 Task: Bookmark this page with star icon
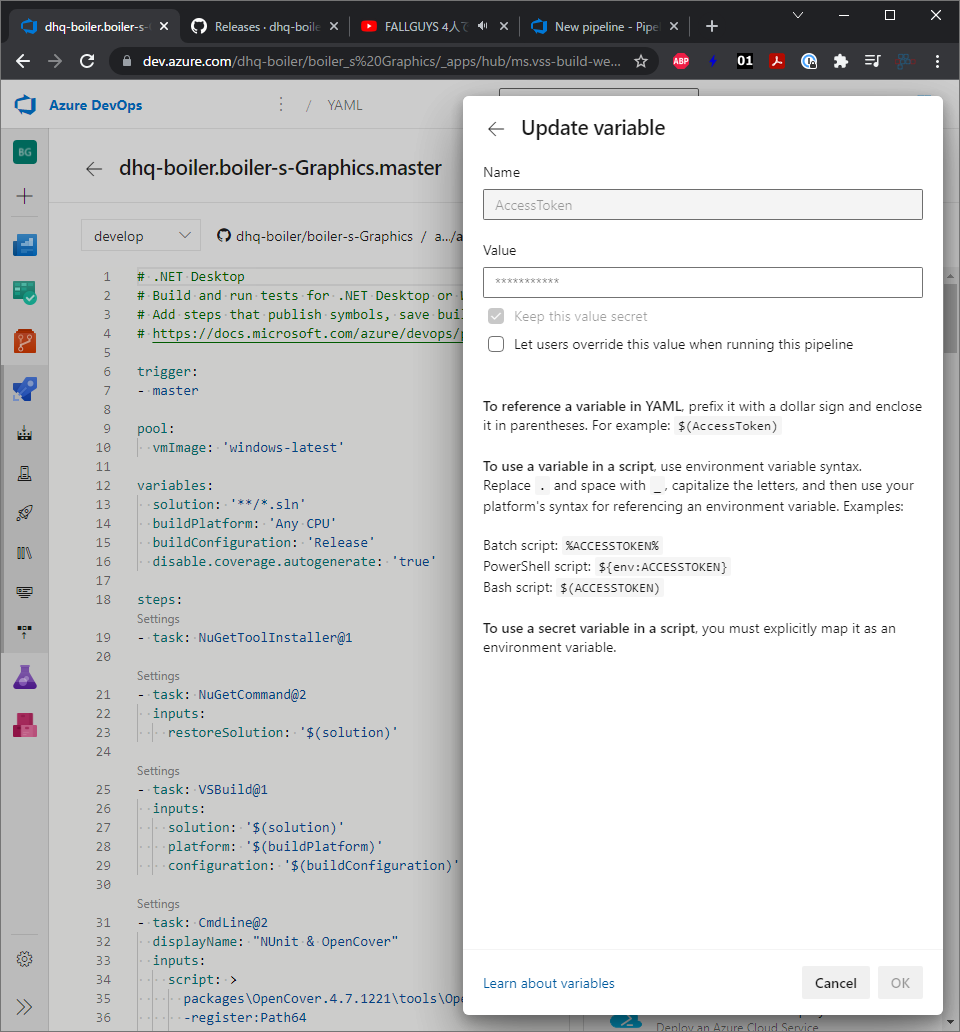click(641, 61)
